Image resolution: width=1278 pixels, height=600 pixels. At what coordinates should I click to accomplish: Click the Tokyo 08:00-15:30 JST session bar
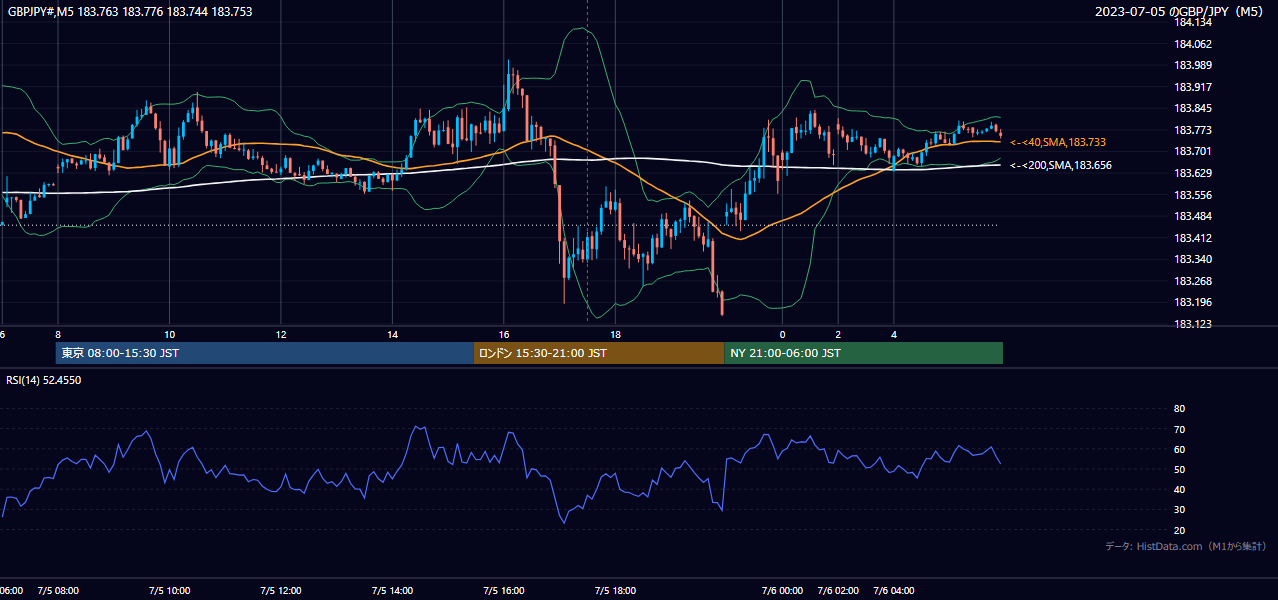(x=264, y=353)
